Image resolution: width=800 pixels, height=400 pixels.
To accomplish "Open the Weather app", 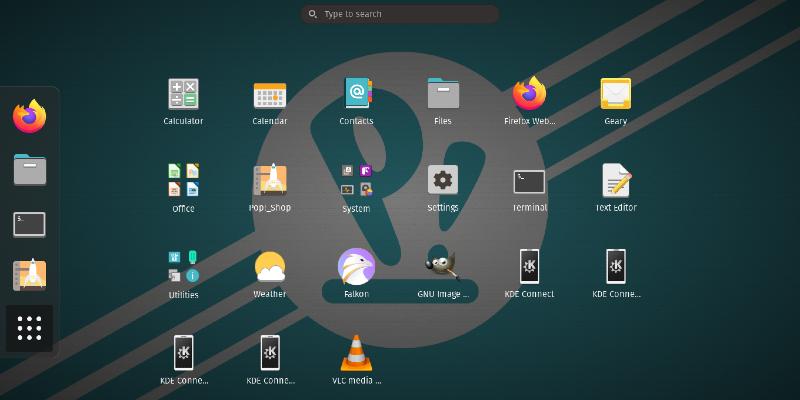I will pyautogui.click(x=270, y=267).
